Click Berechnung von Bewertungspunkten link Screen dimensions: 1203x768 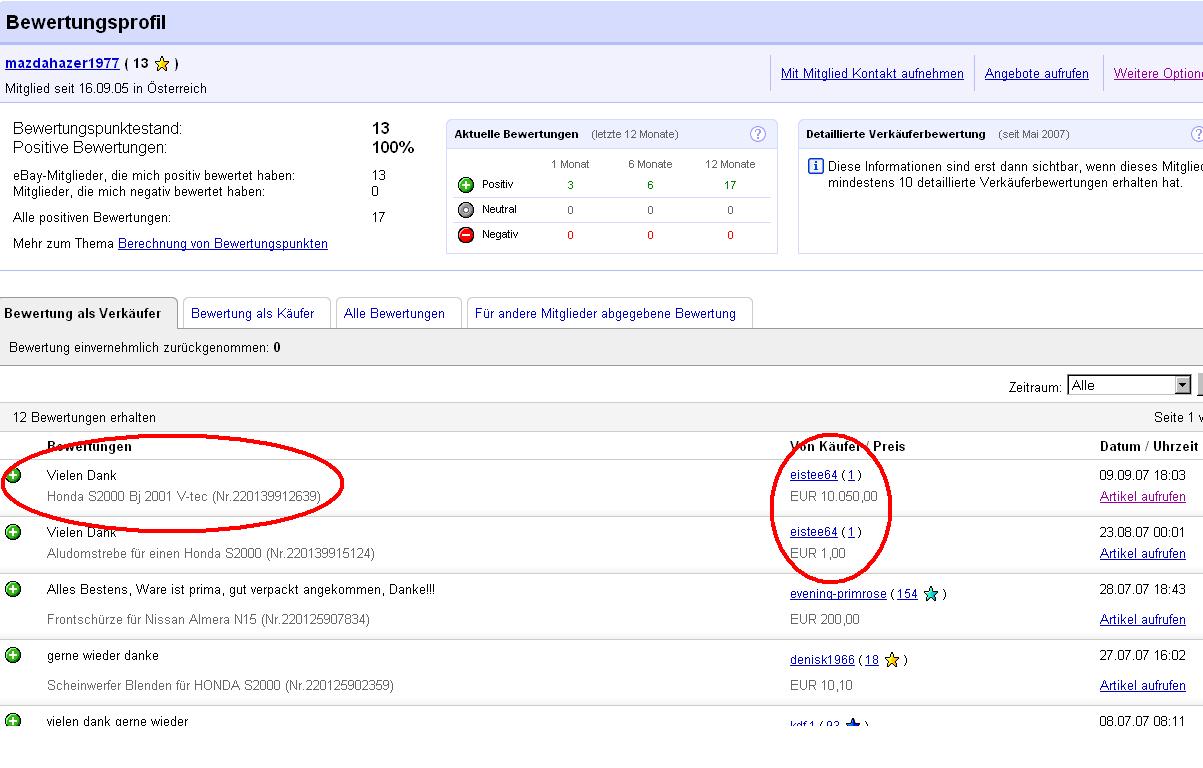[223, 244]
